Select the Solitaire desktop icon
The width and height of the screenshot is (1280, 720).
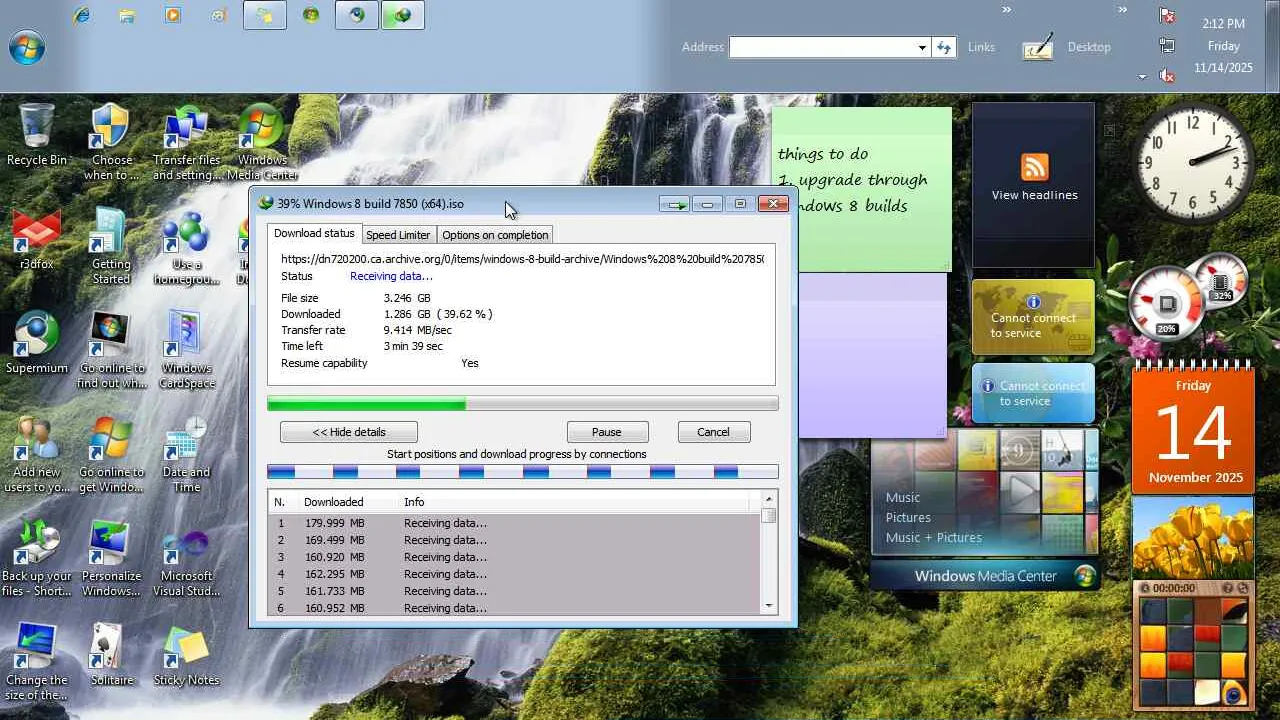click(111, 655)
